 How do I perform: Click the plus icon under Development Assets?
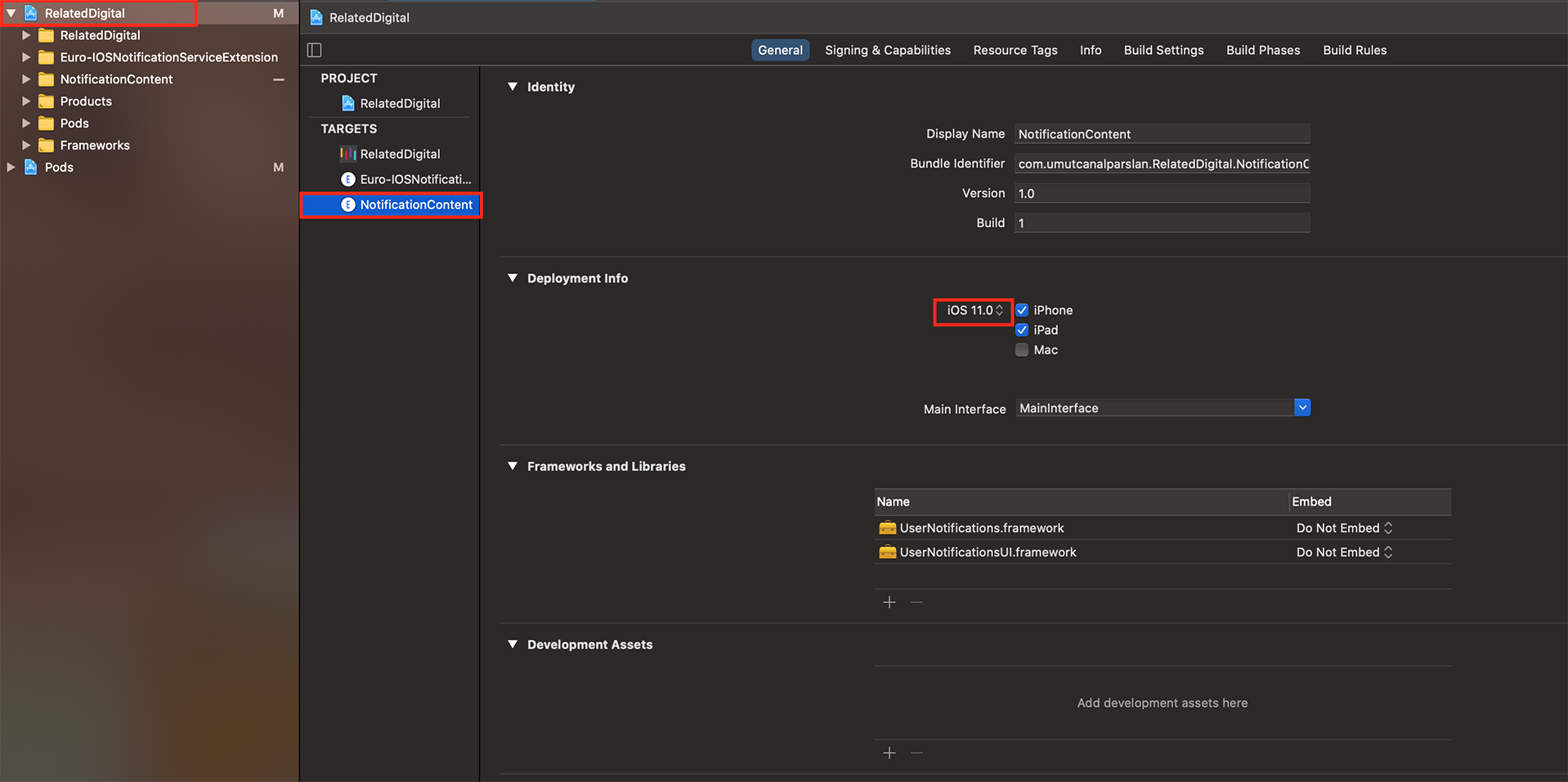point(889,753)
